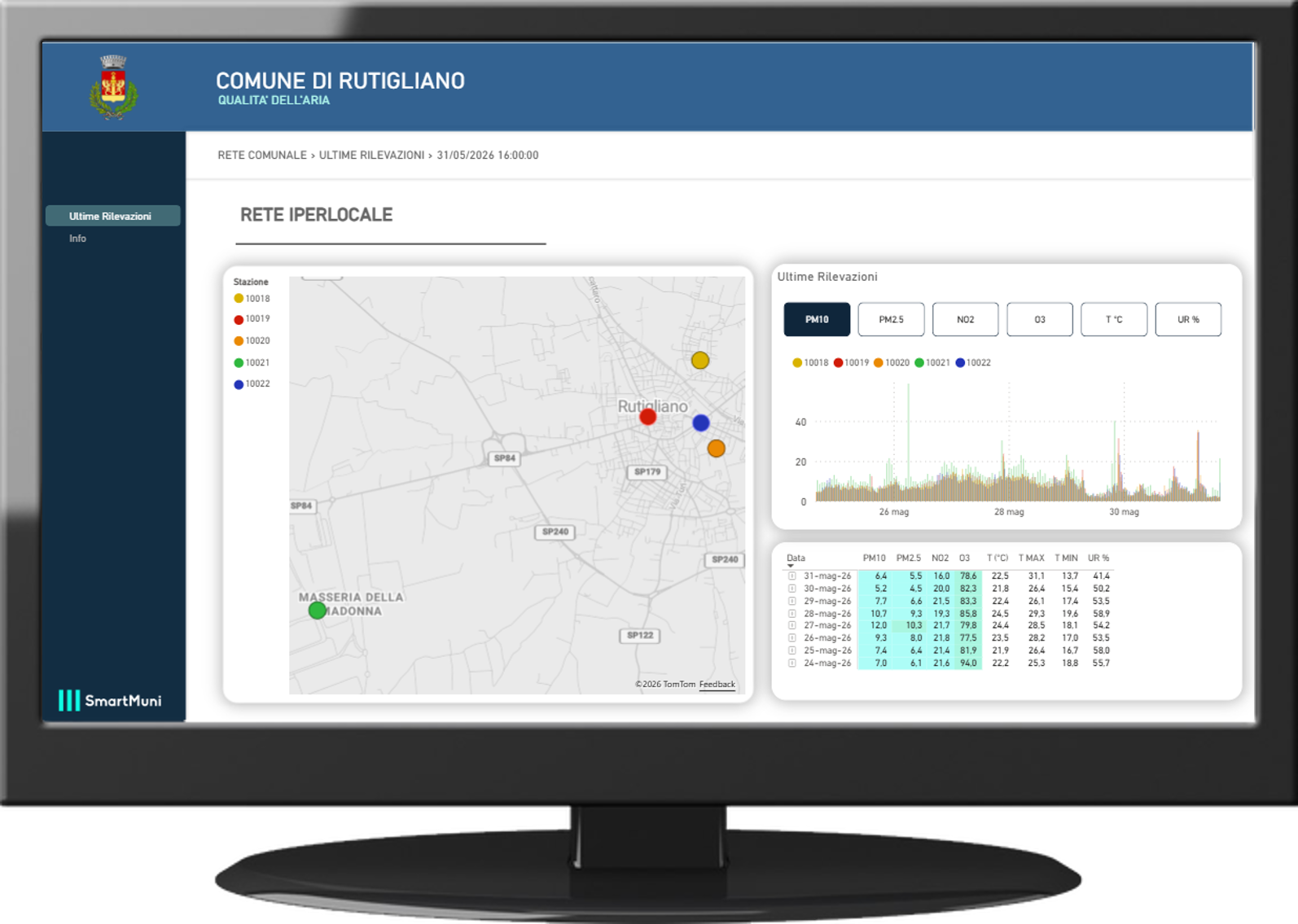Select the O3 parameter button
Viewport: 1298px width, 924px height.
1040,319
